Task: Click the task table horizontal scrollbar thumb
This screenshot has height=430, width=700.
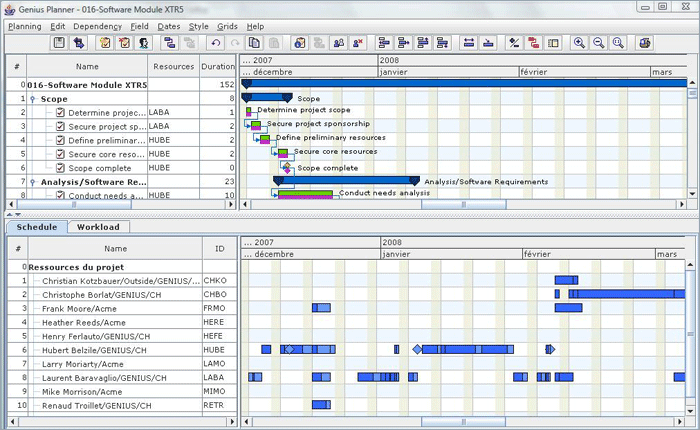Action: point(74,205)
